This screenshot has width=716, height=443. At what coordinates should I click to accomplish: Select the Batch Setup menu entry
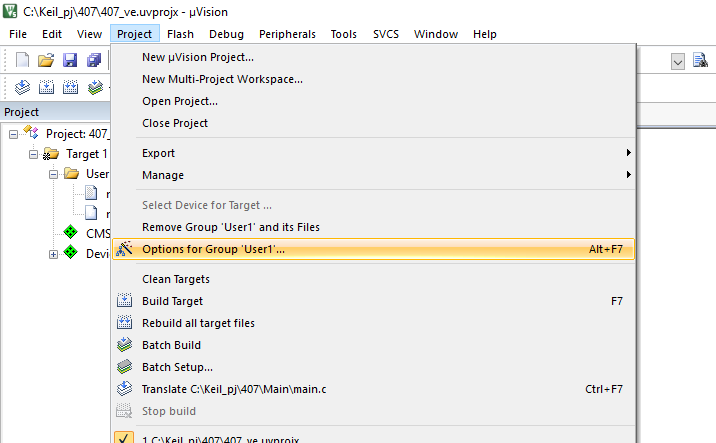click(x=374, y=367)
